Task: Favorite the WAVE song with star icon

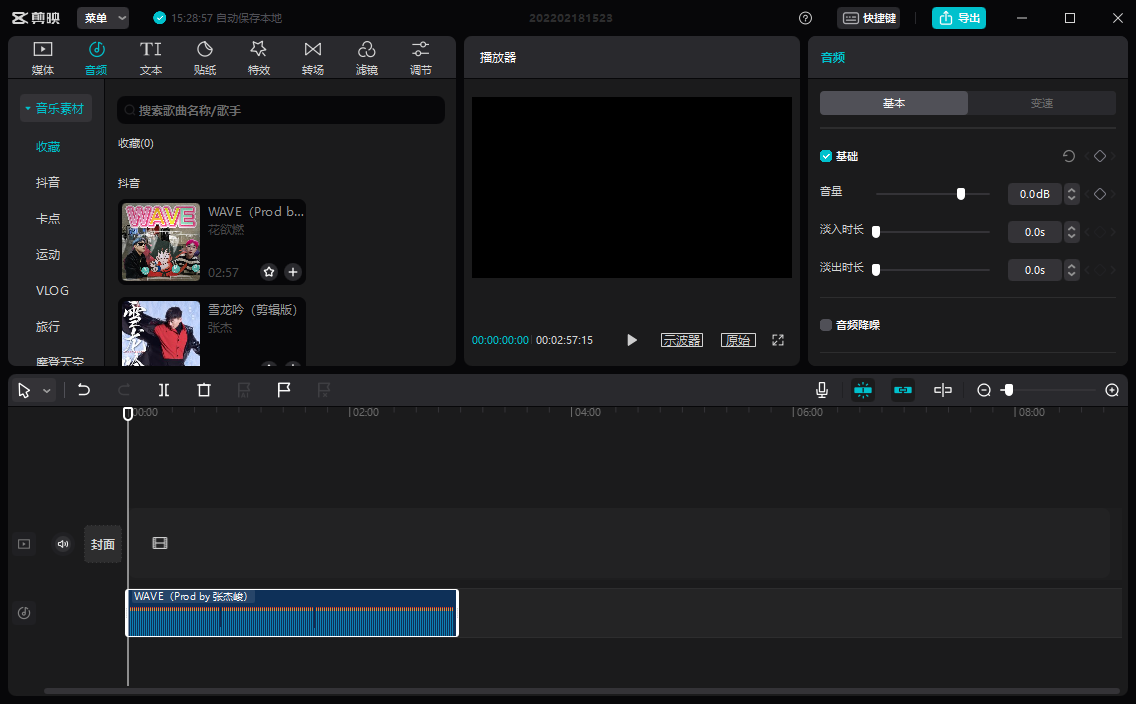Action: (269, 272)
